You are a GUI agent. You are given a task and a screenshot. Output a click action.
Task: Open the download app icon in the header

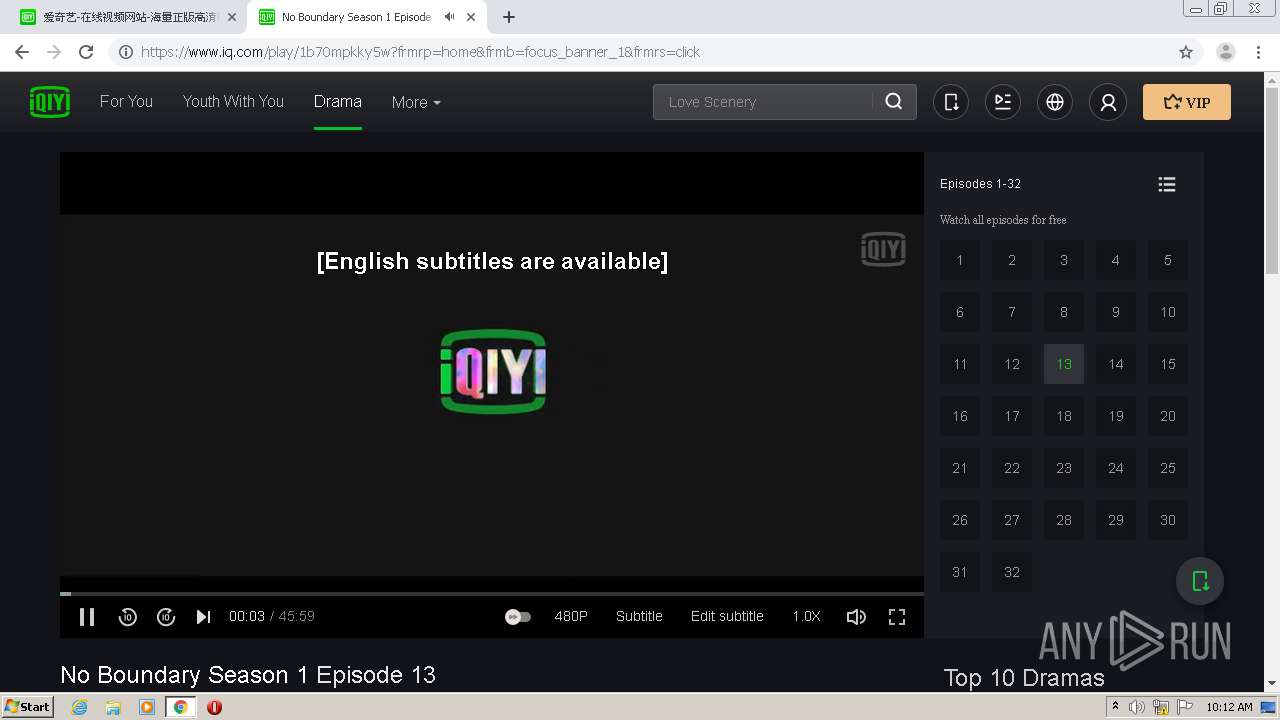click(x=951, y=102)
